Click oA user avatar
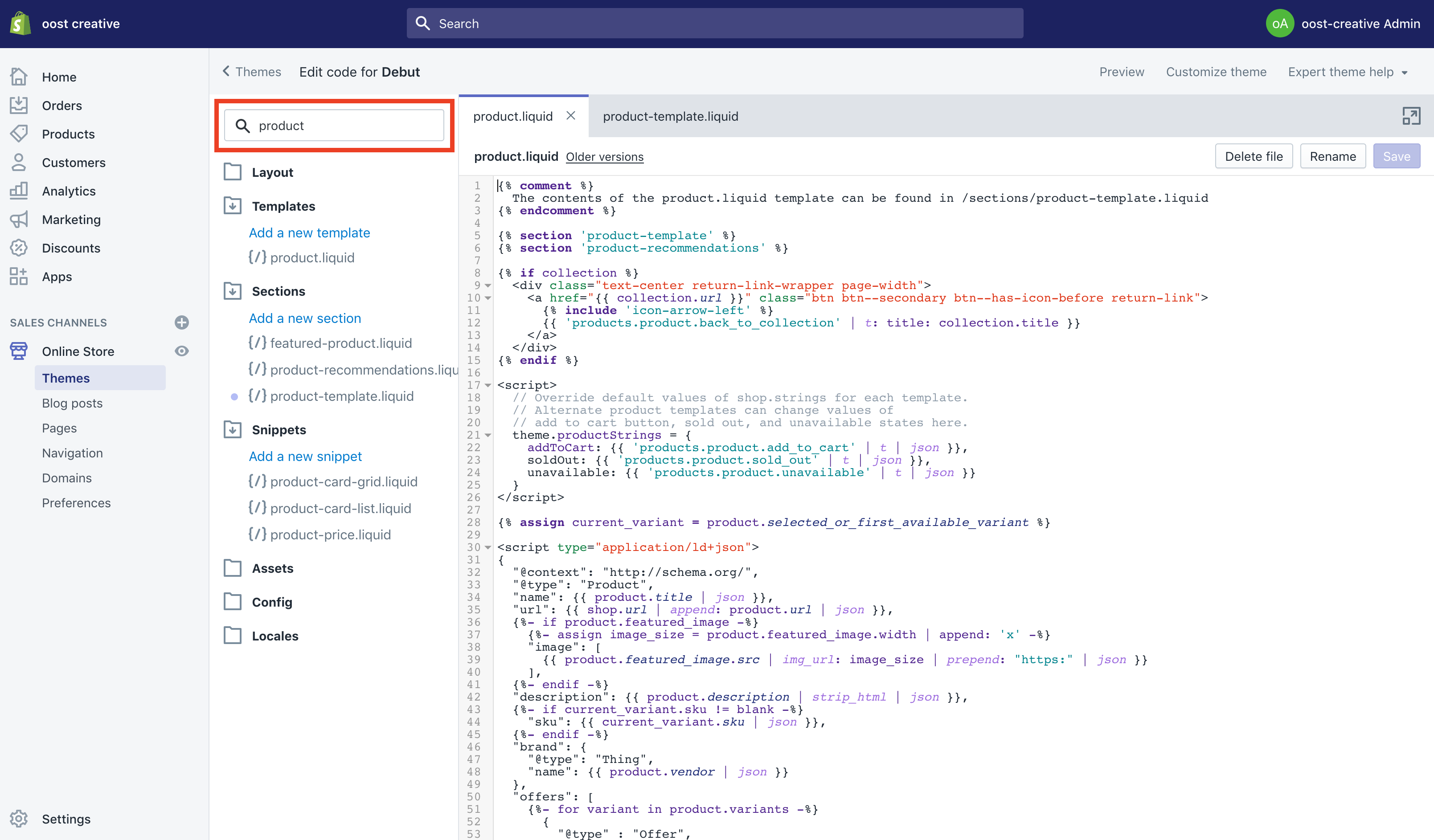Screen dimensions: 1434x840 pos(1280,23)
